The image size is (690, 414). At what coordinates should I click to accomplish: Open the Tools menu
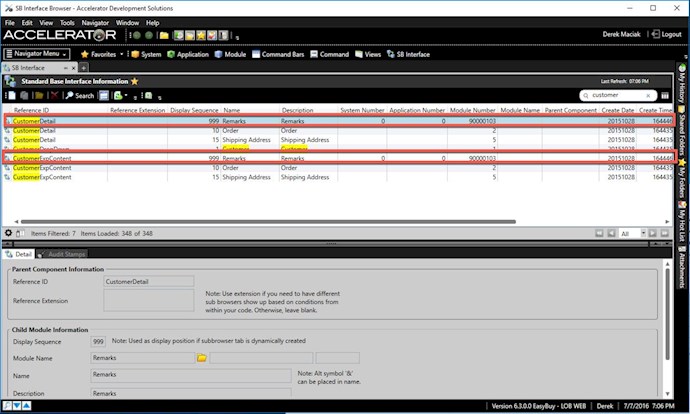[67, 23]
